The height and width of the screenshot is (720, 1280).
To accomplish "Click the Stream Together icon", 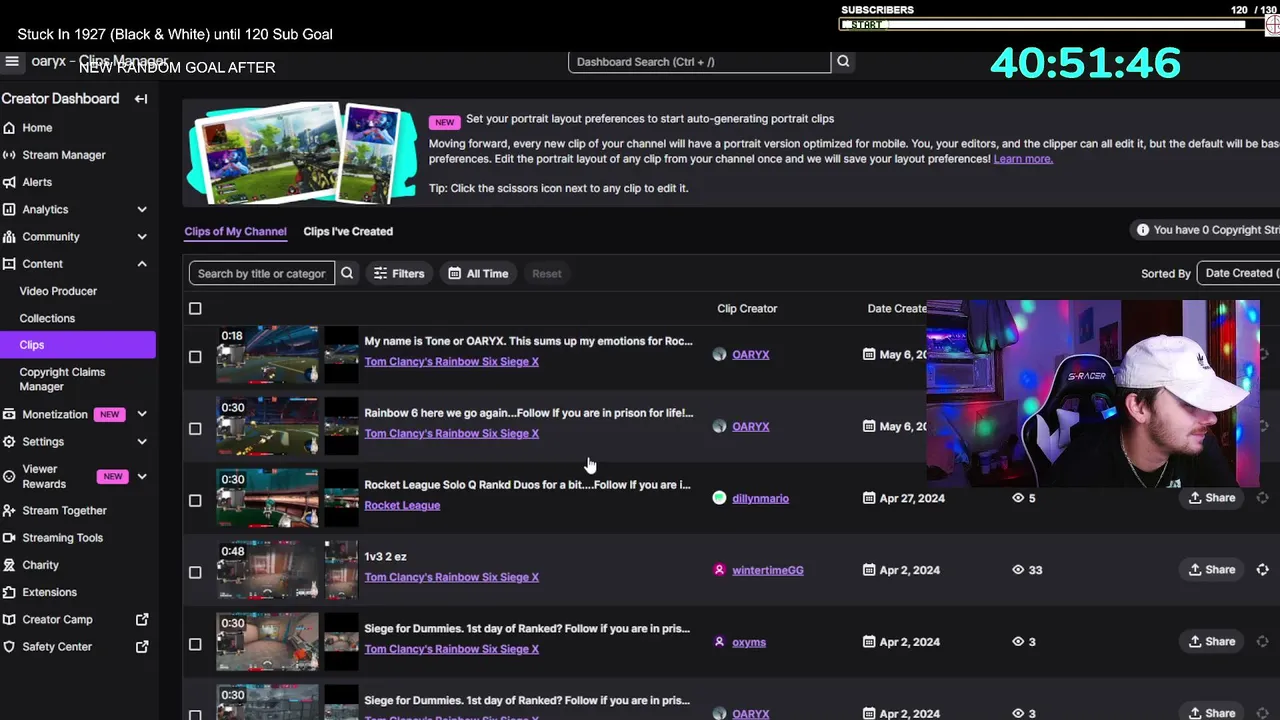I will (x=9, y=510).
